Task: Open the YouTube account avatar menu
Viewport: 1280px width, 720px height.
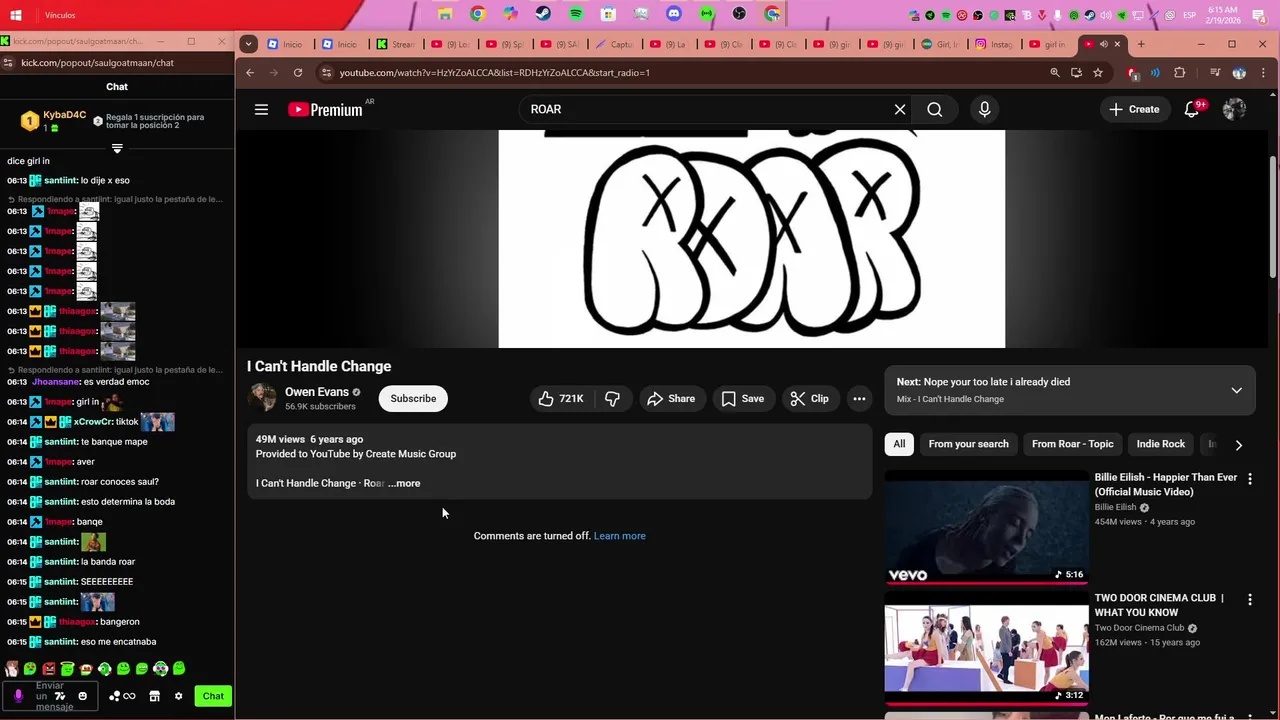Action: coord(1234,110)
